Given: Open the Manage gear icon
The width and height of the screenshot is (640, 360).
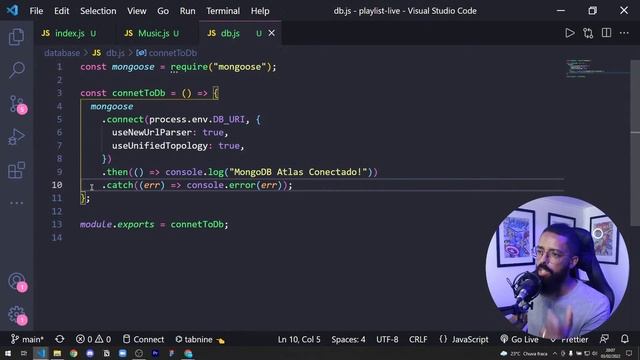Looking at the screenshot, I should click(x=17, y=315).
